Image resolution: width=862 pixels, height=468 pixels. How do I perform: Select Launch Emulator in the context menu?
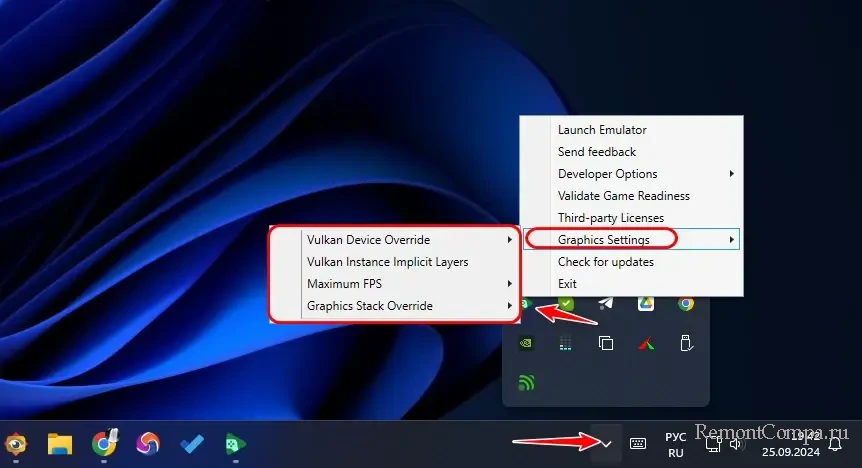[x=602, y=130]
